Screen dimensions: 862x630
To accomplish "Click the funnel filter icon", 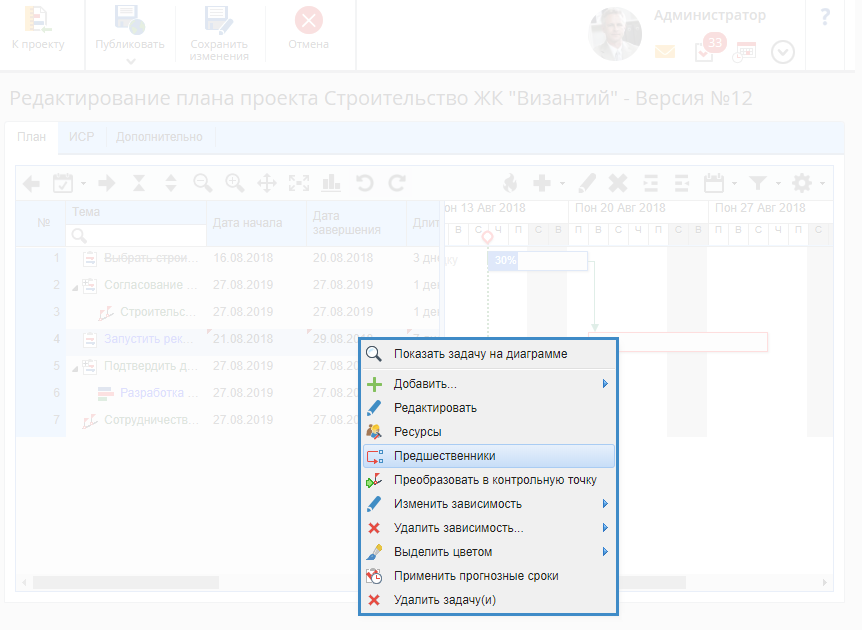I will [x=758, y=183].
